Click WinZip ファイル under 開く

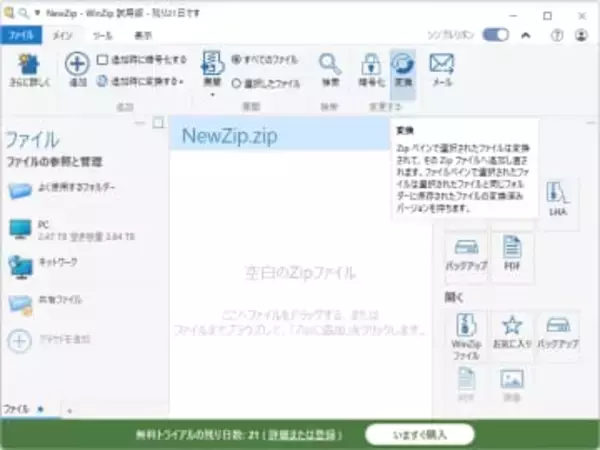(x=466, y=337)
